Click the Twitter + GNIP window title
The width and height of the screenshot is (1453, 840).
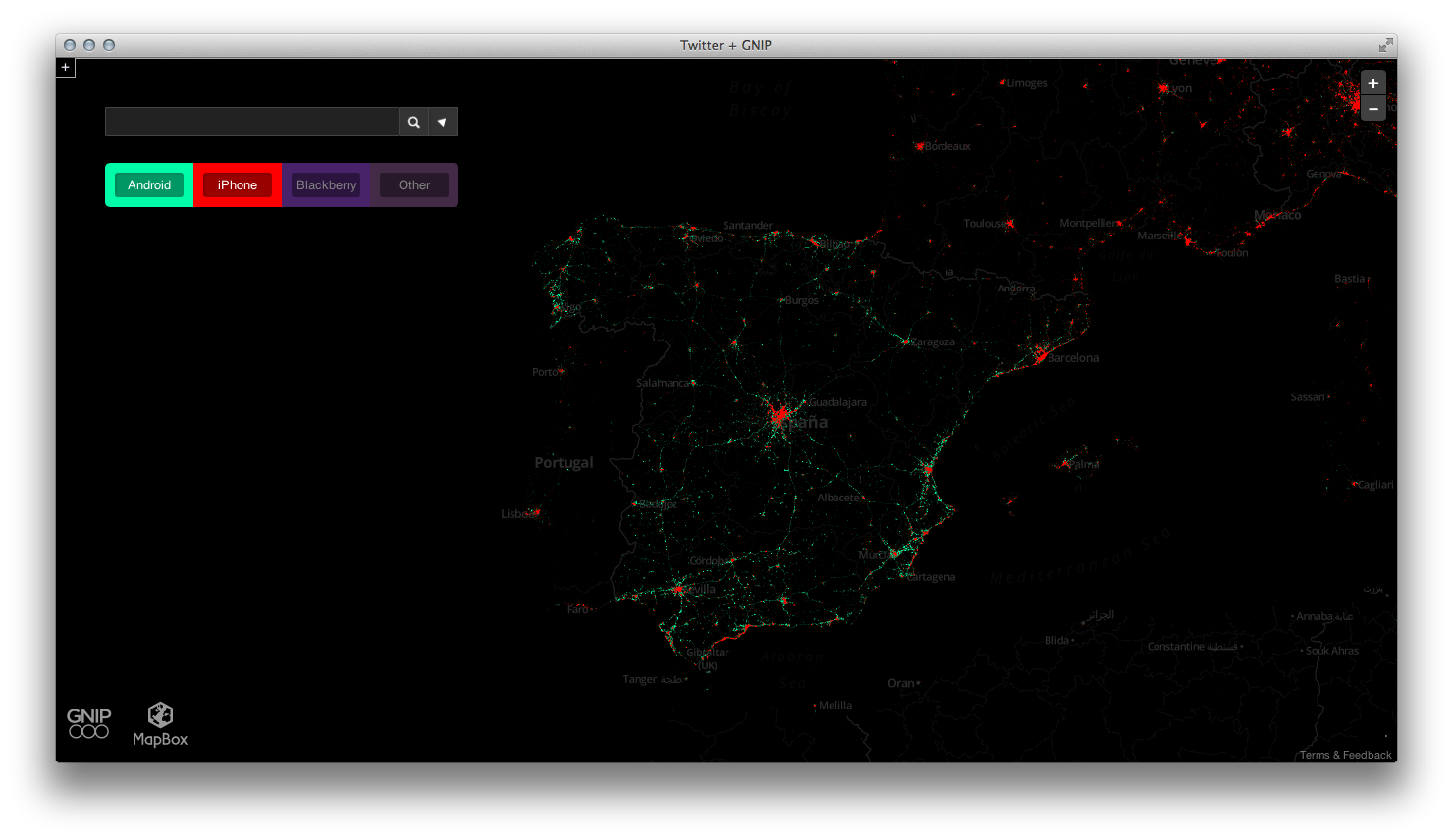[x=726, y=45]
